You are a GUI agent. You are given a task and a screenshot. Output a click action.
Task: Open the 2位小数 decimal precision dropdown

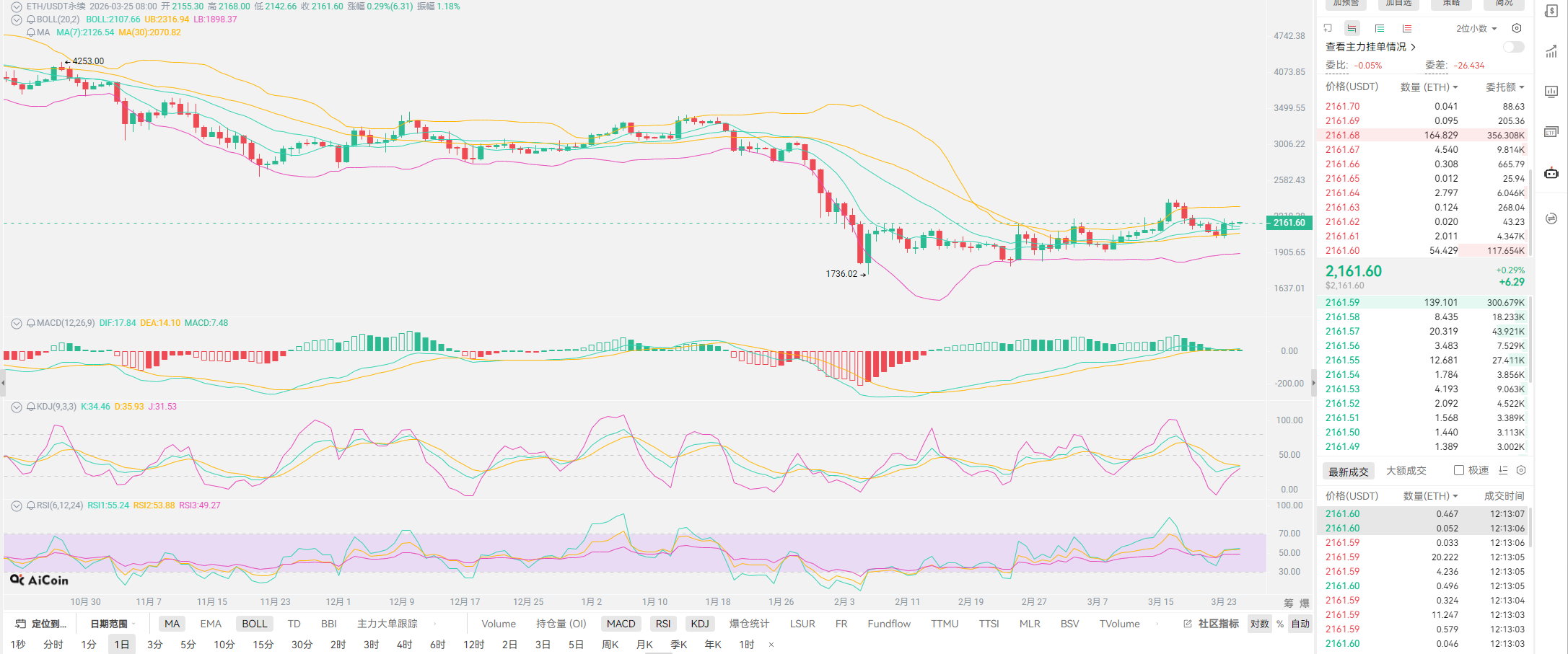tap(1476, 29)
